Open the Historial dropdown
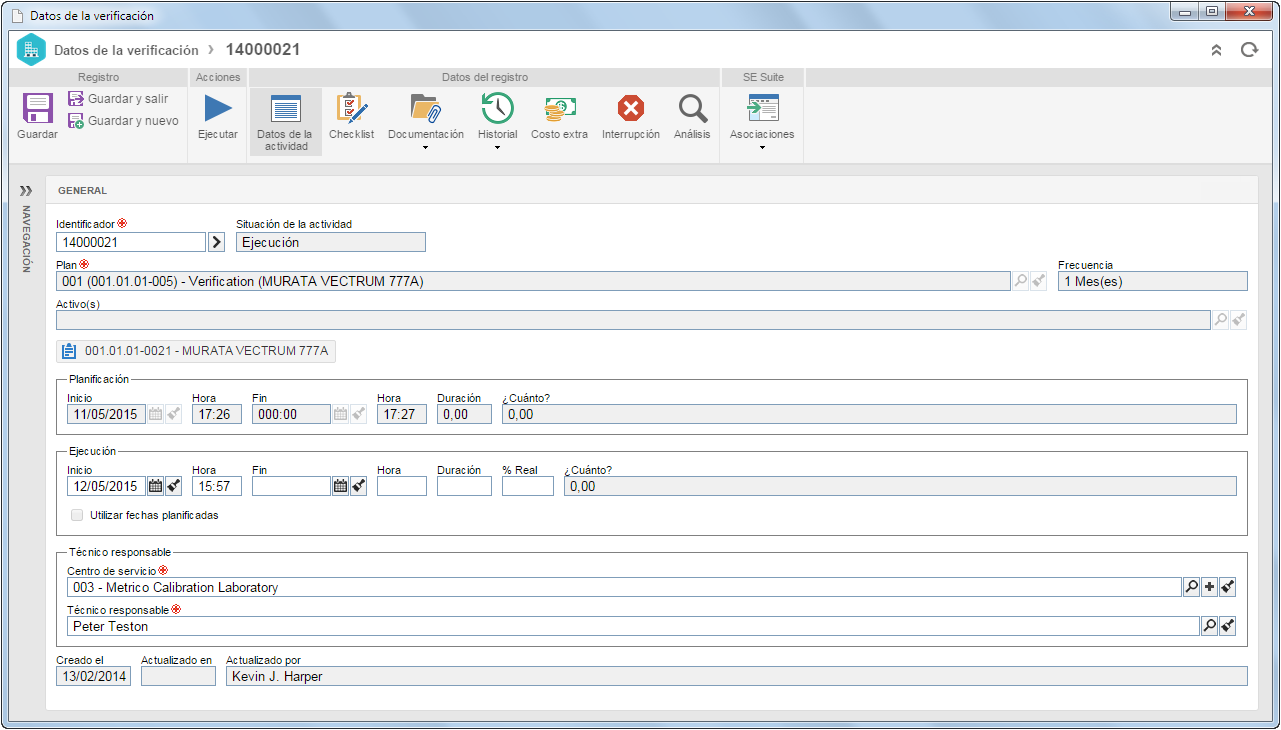The image size is (1281, 730). click(x=497, y=122)
